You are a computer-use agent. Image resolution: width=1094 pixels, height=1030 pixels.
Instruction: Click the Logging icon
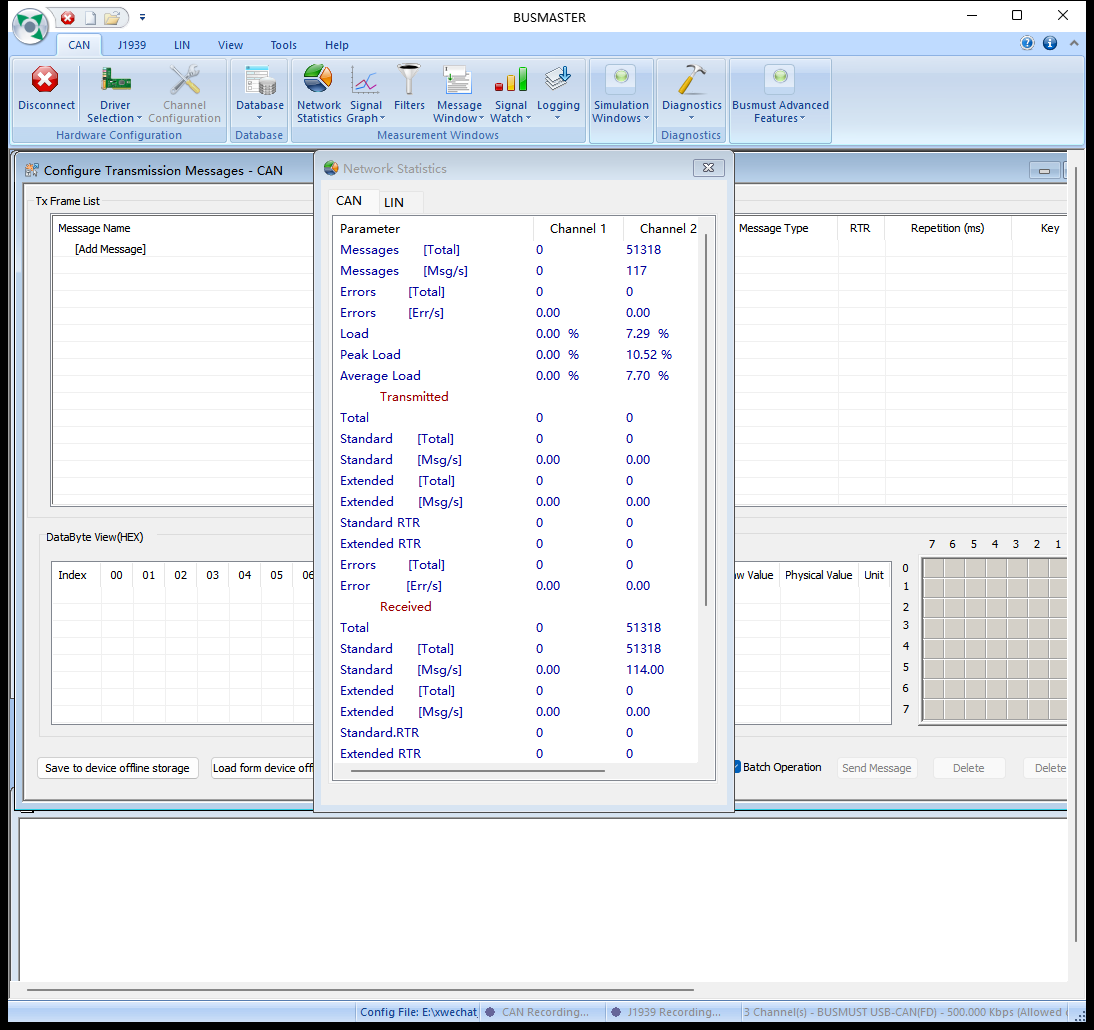click(558, 79)
